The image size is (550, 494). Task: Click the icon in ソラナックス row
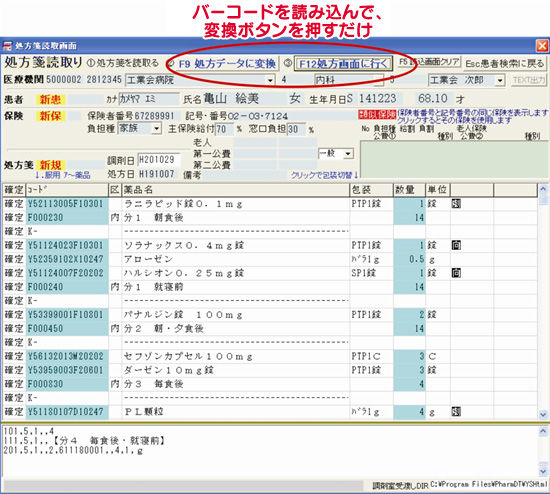[x=456, y=245]
